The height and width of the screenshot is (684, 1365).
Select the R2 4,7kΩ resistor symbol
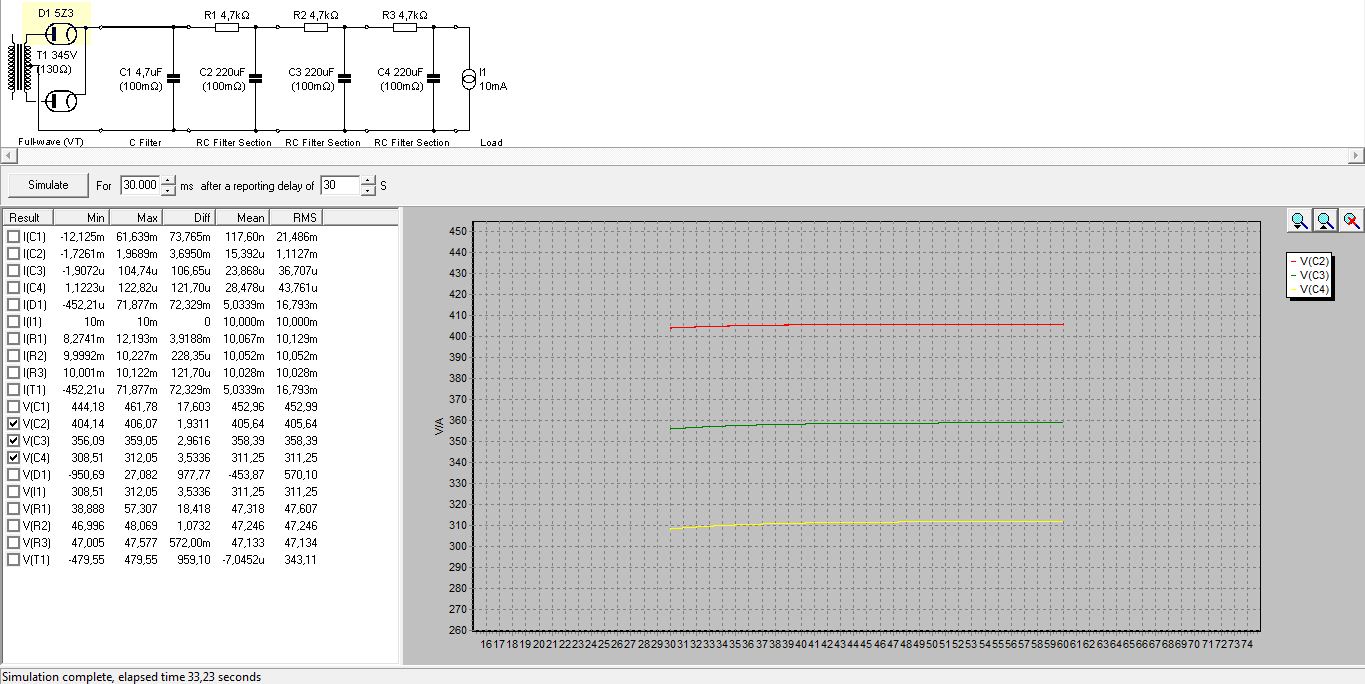pos(316,28)
